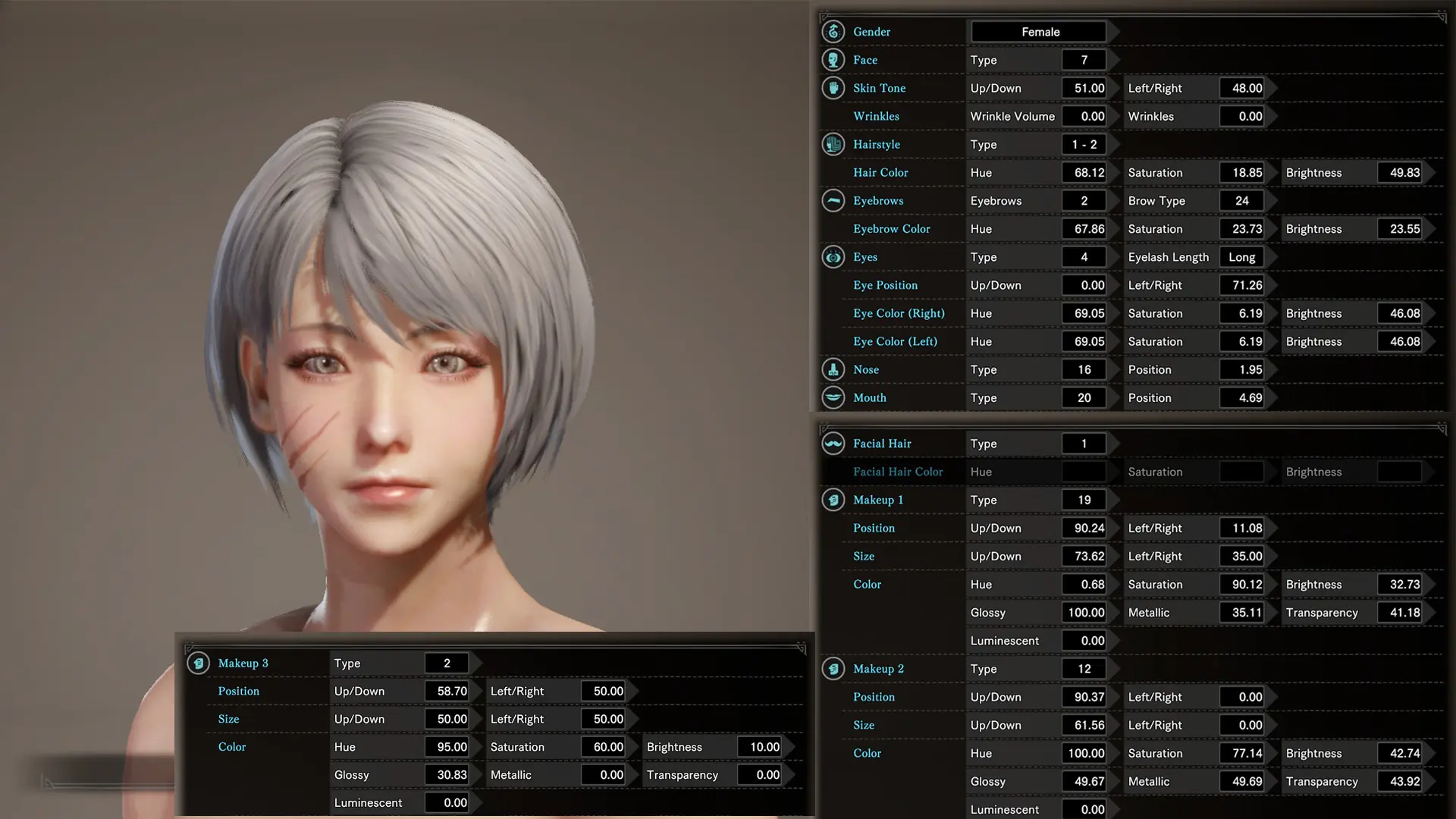Select the Eyebrow Color label

point(891,228)
